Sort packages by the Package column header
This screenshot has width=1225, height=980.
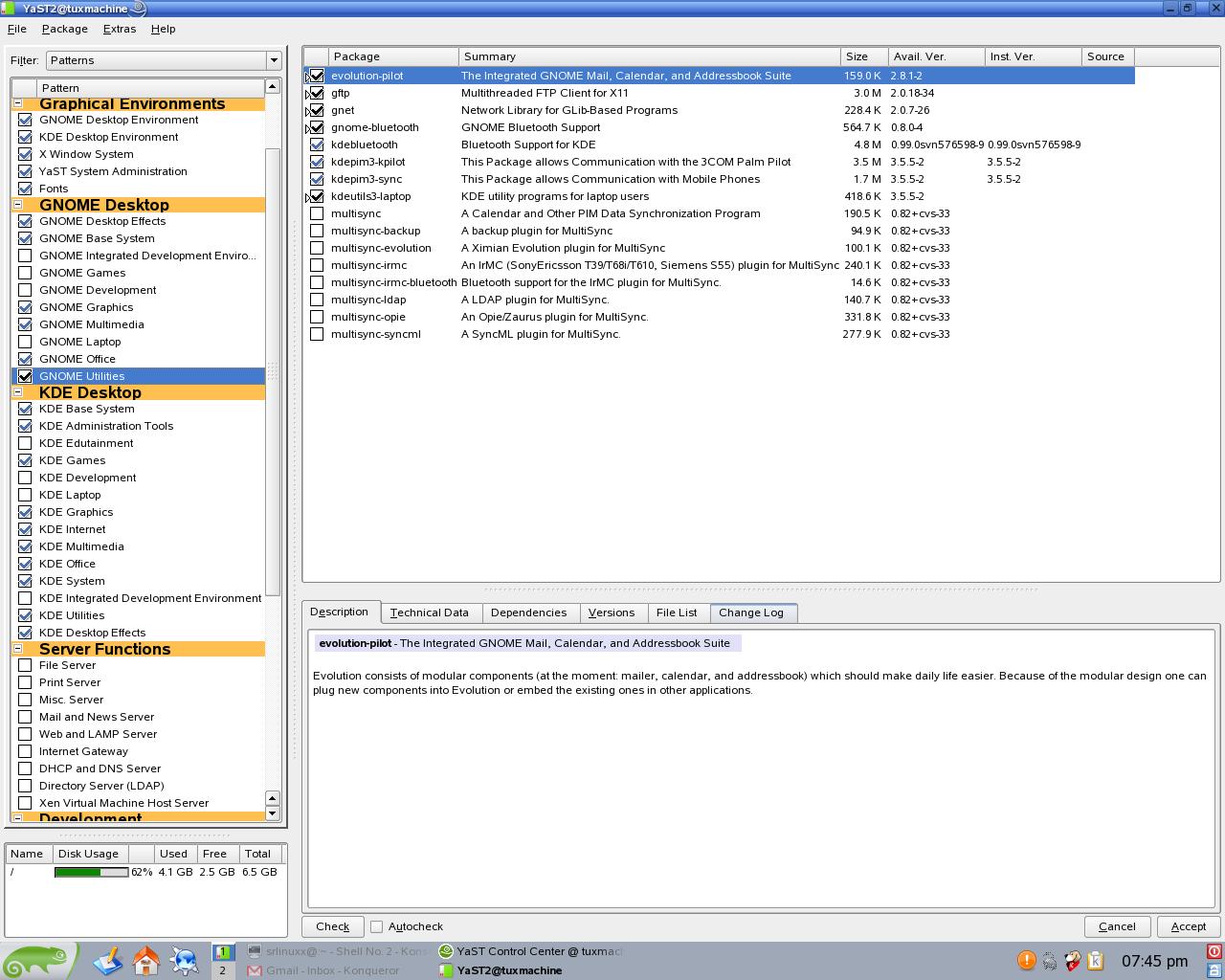(393, 56)
